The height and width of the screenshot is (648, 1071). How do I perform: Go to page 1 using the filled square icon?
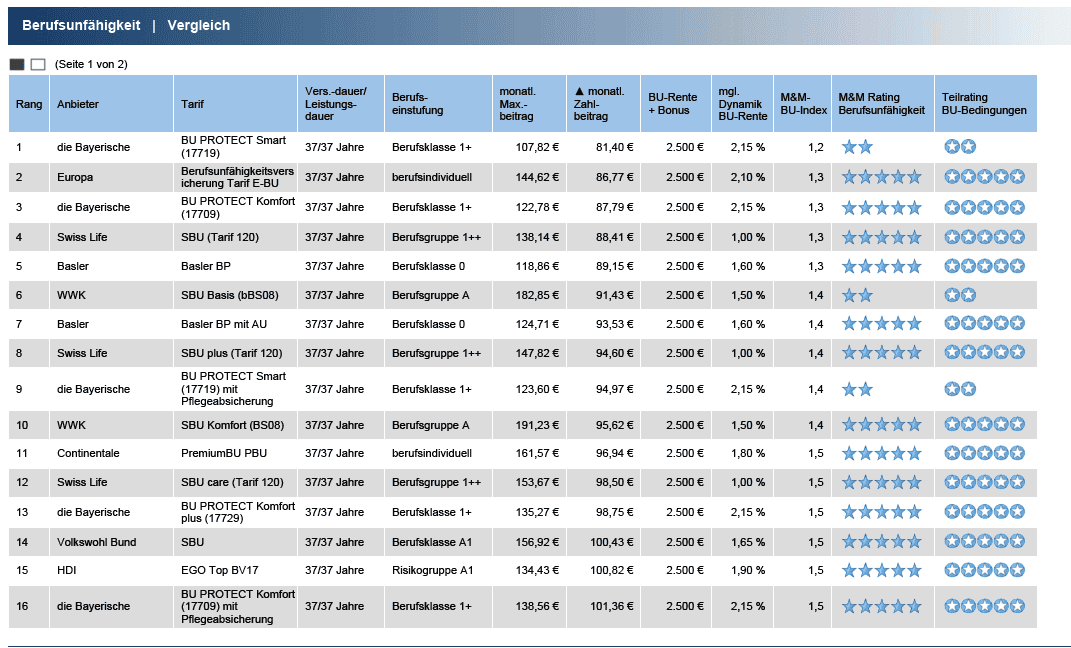(16, 64)
